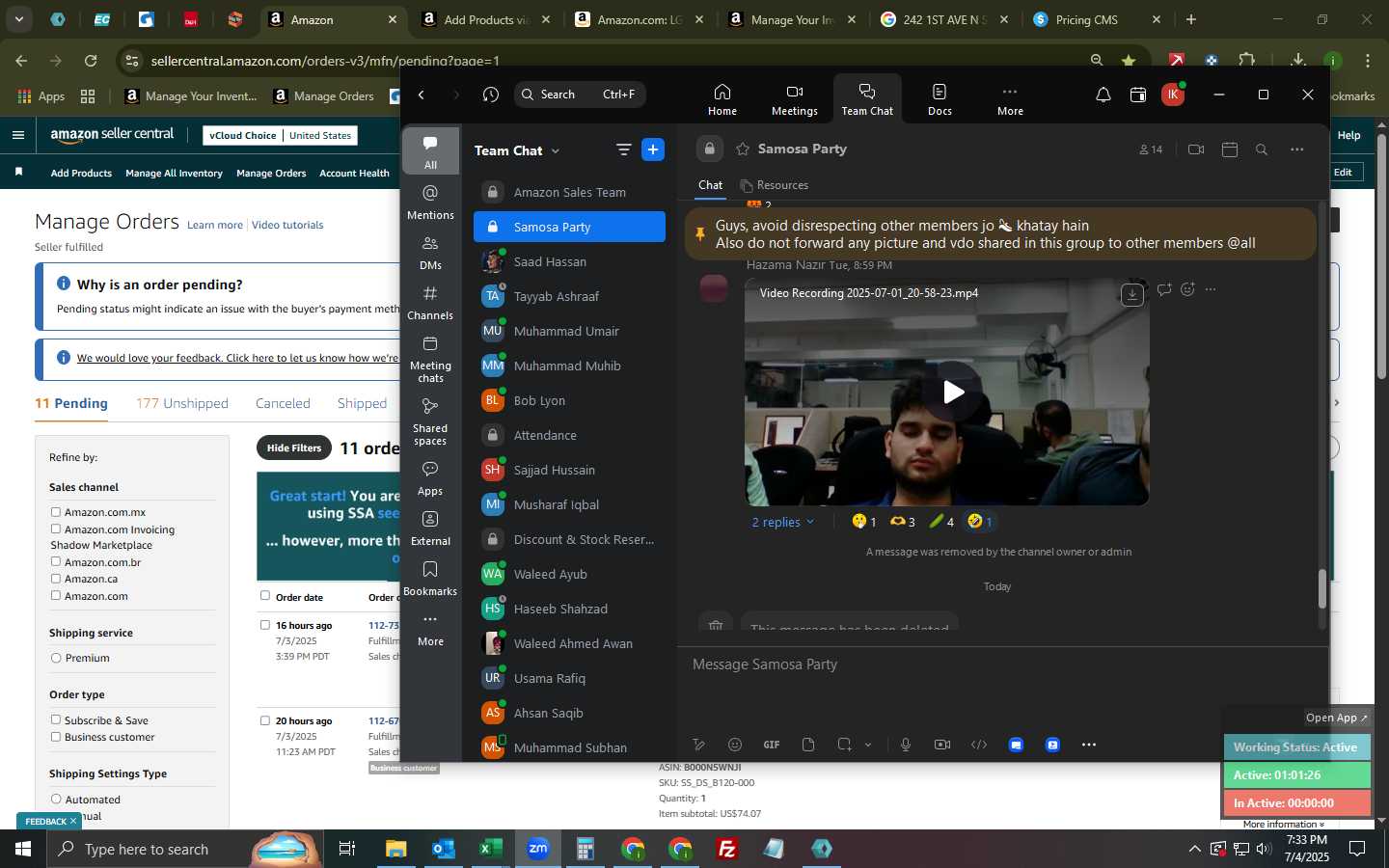Click Hide Filters button
The height and width of the screenshot is (868, 1389).
294,448
